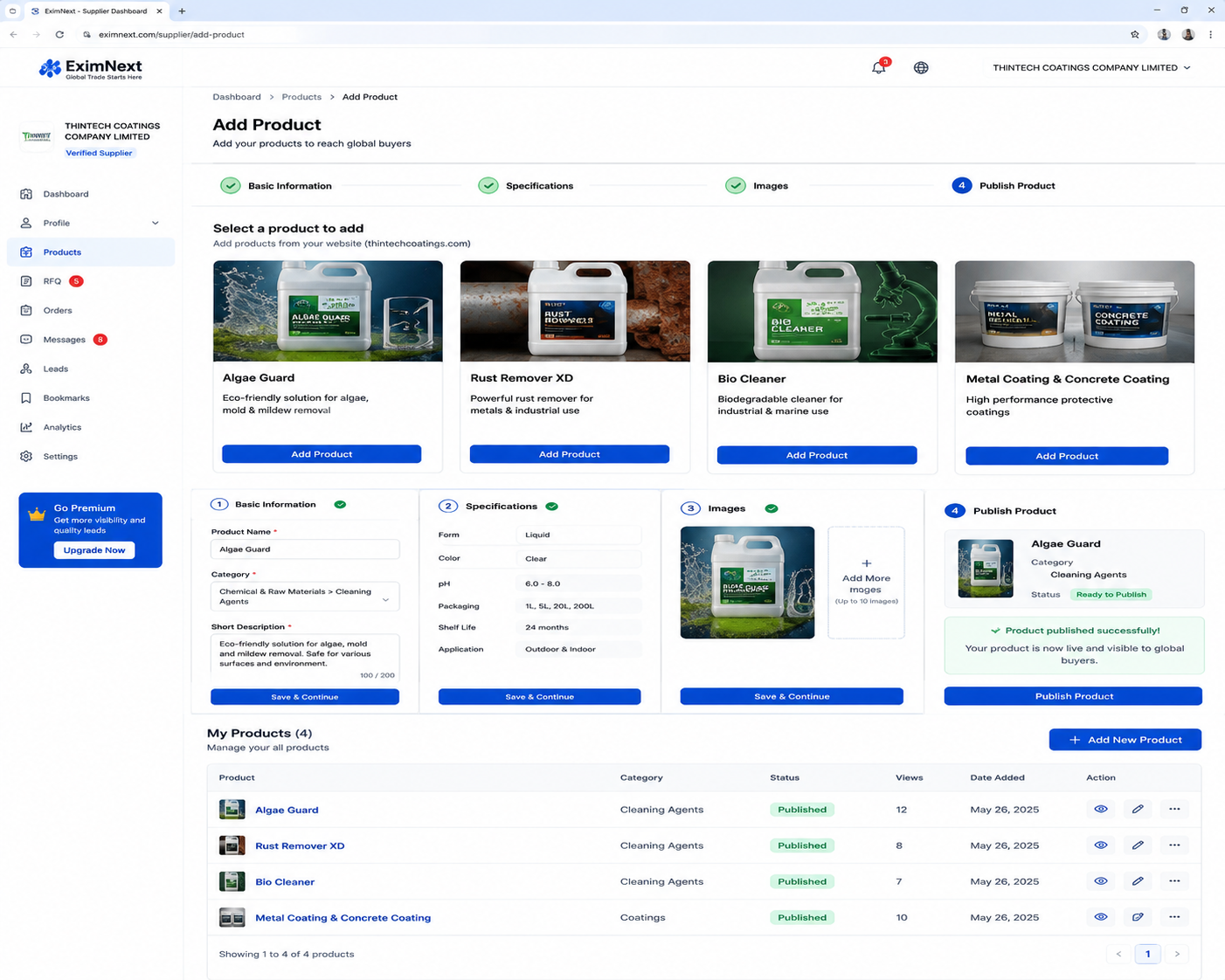Reload the page in the browser
Screen dimensions: 1225x980
59,35
